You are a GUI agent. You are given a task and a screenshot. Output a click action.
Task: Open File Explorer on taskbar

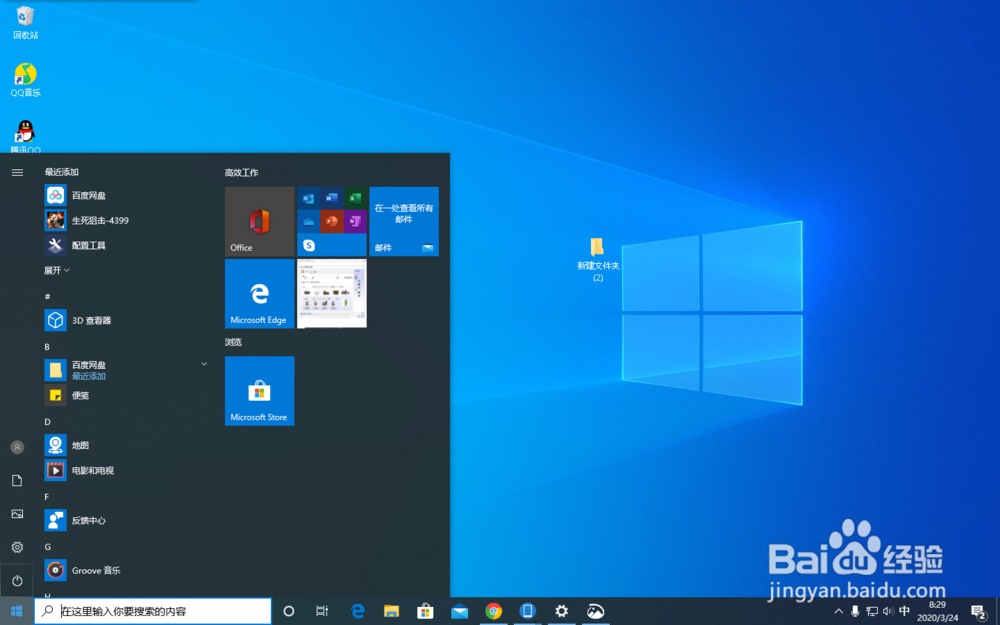(x=391, y=611)
